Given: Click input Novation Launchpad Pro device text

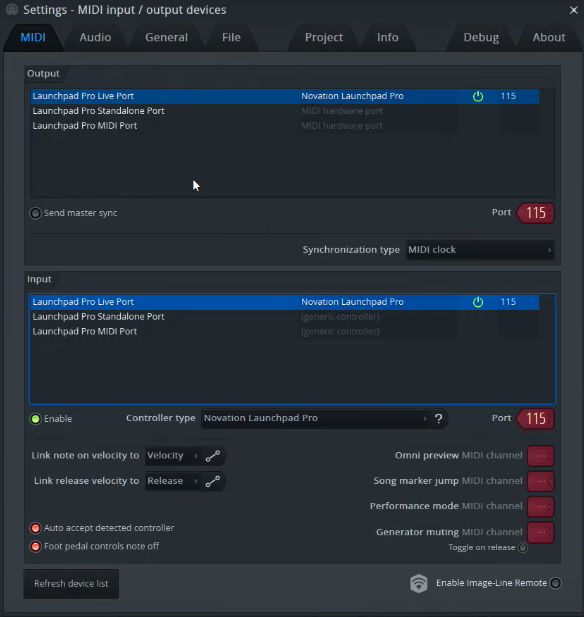Looking at the screenshot, I should [x=352, y=302].
